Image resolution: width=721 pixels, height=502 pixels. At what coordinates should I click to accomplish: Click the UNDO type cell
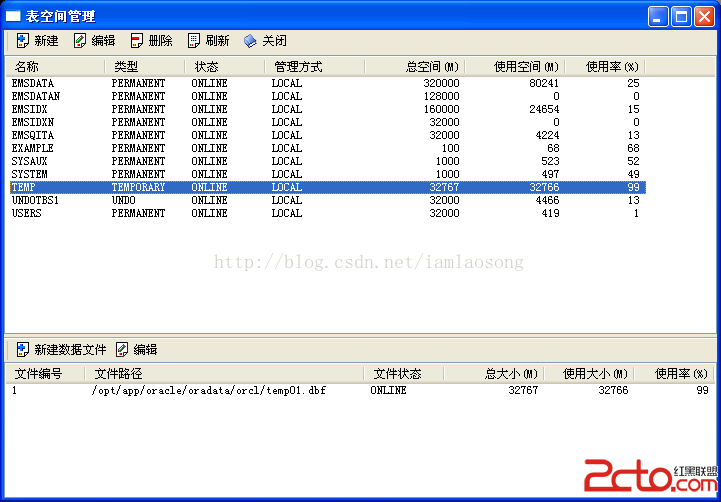pos(124,200)
